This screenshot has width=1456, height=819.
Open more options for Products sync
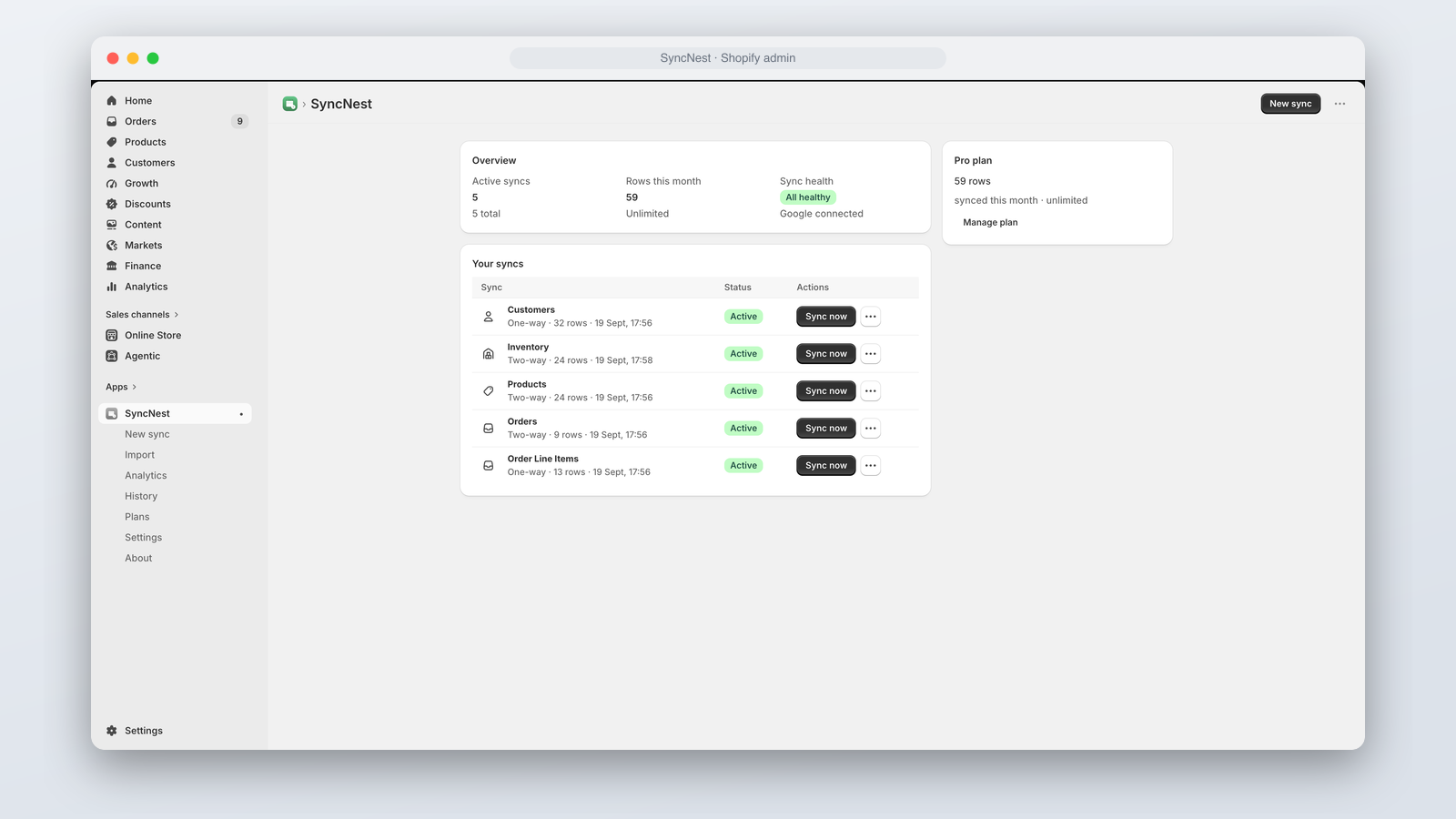[871, 391]
